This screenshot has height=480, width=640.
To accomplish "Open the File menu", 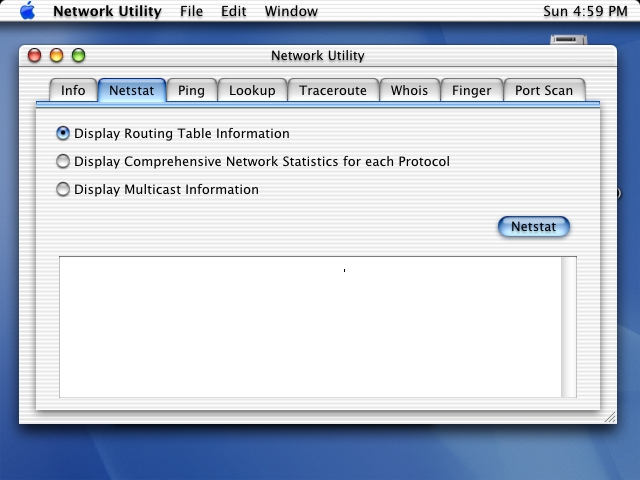I will coord(191,11).
